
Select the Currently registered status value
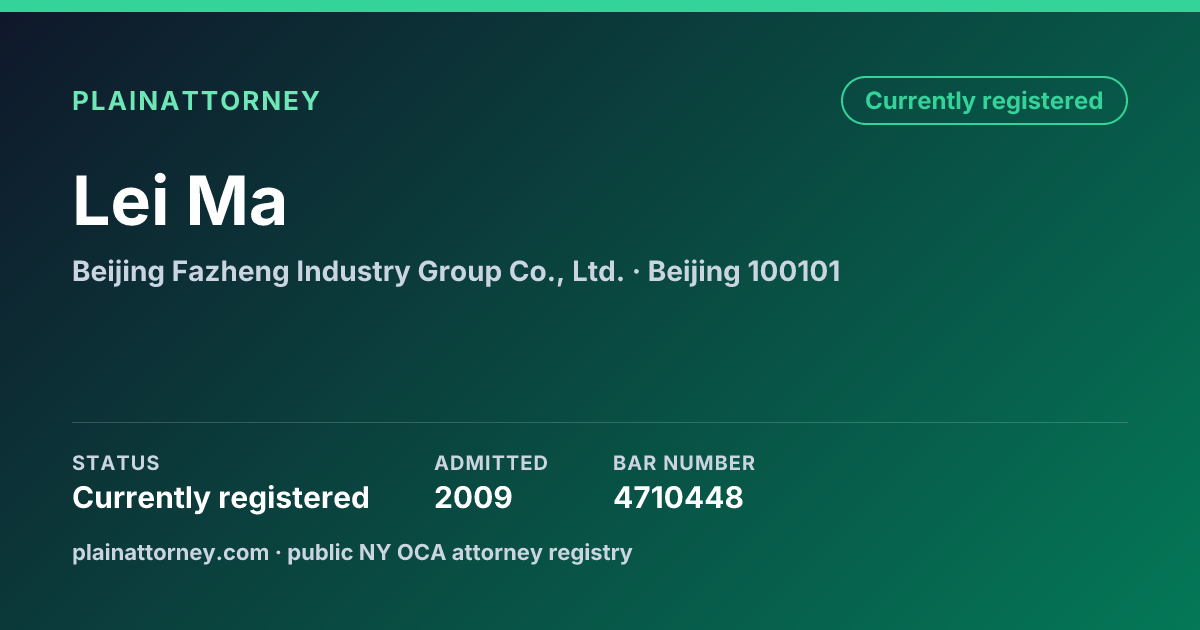click(221, 497)
